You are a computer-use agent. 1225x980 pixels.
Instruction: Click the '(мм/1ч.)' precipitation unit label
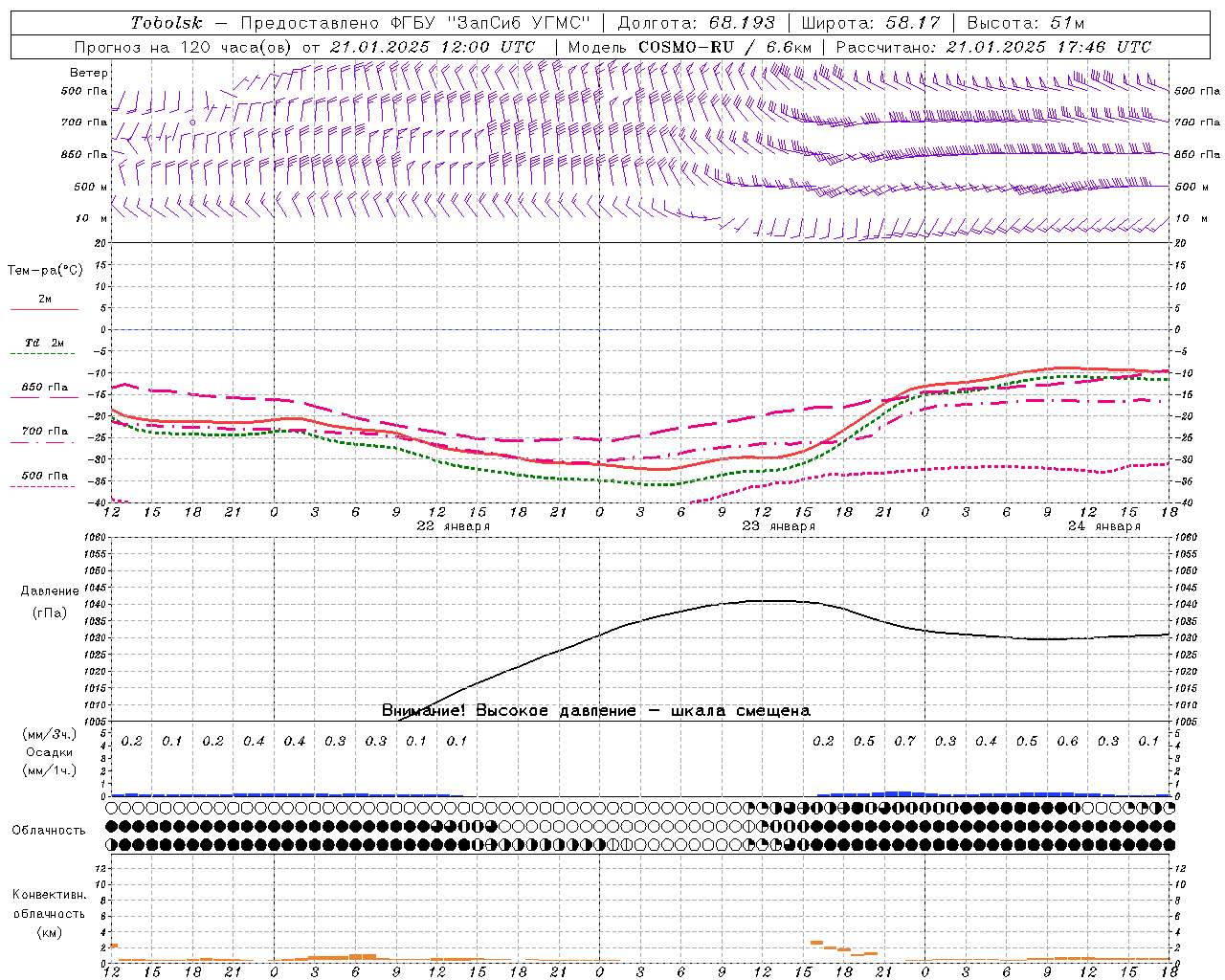(50, 770)
